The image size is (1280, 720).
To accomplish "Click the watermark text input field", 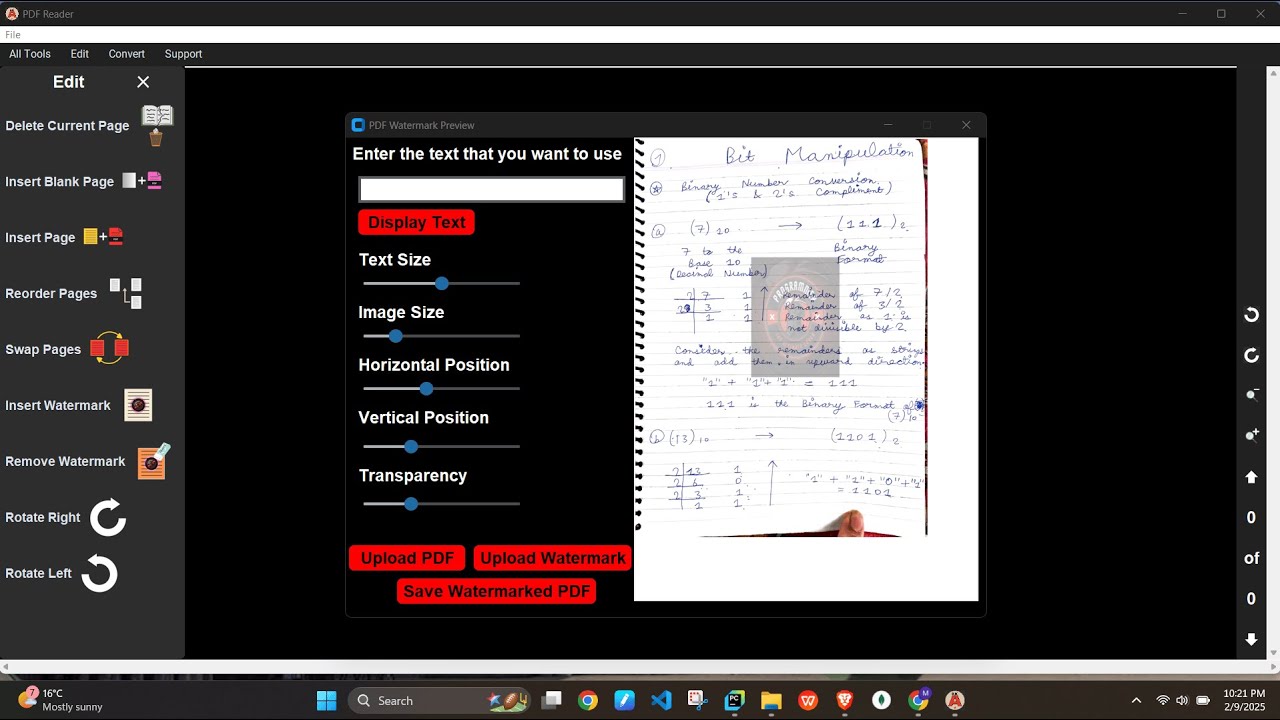I will coord(491,189).
